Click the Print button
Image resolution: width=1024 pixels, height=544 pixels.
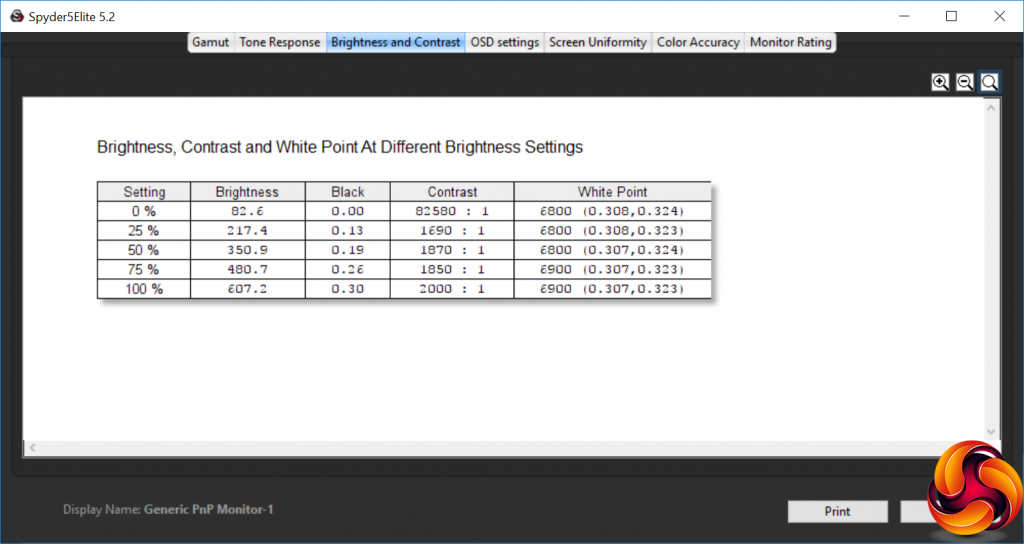point(838,511)
